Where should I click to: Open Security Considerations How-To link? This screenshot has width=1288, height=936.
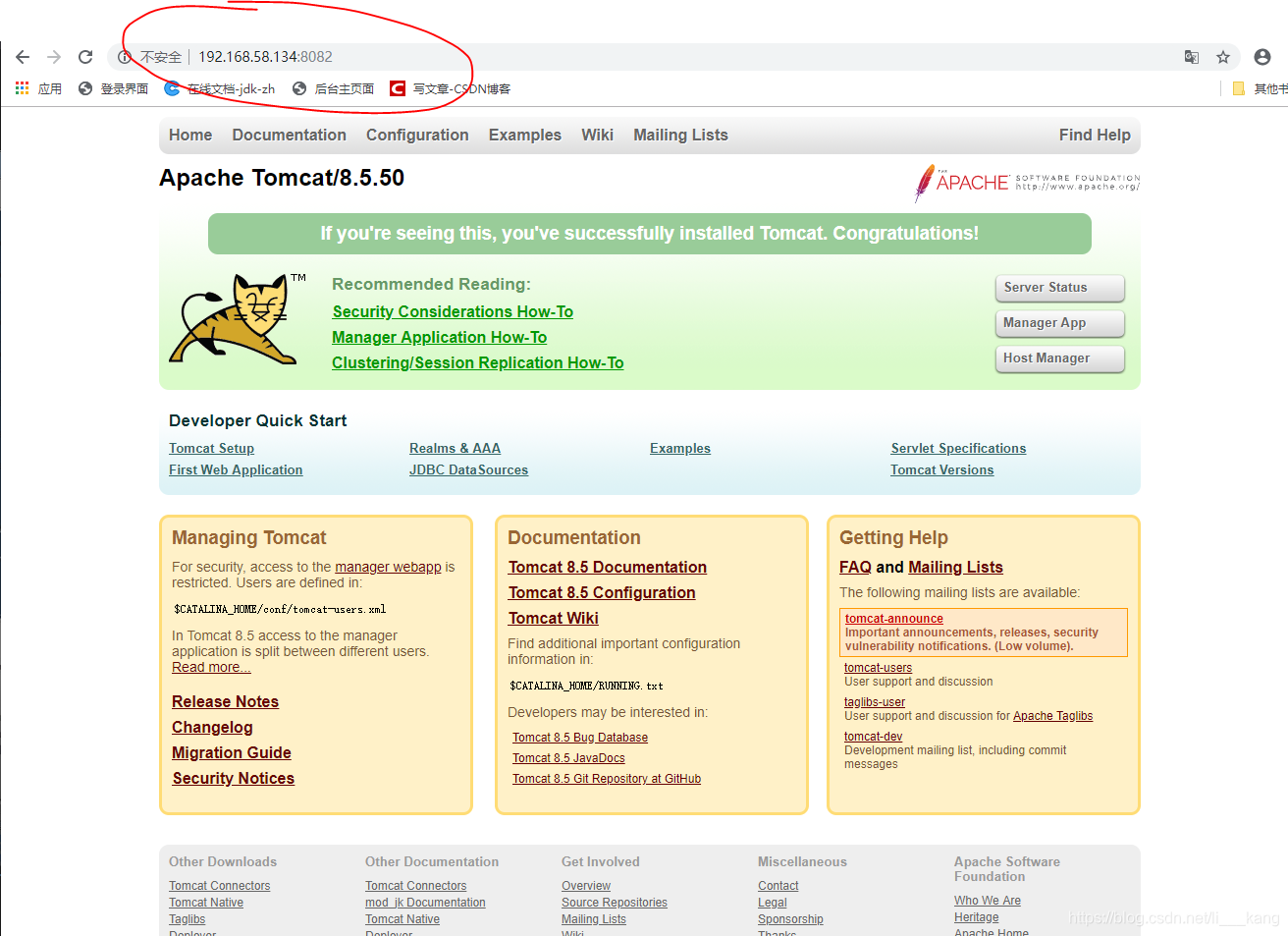(453, 311)
